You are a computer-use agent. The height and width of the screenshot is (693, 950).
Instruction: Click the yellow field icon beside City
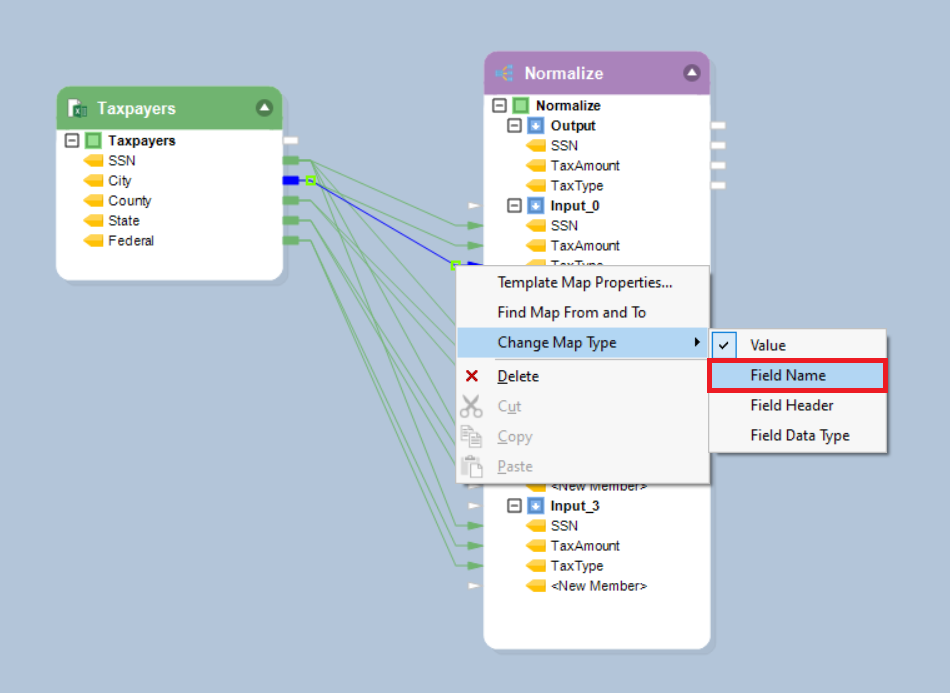coord(93,181)
